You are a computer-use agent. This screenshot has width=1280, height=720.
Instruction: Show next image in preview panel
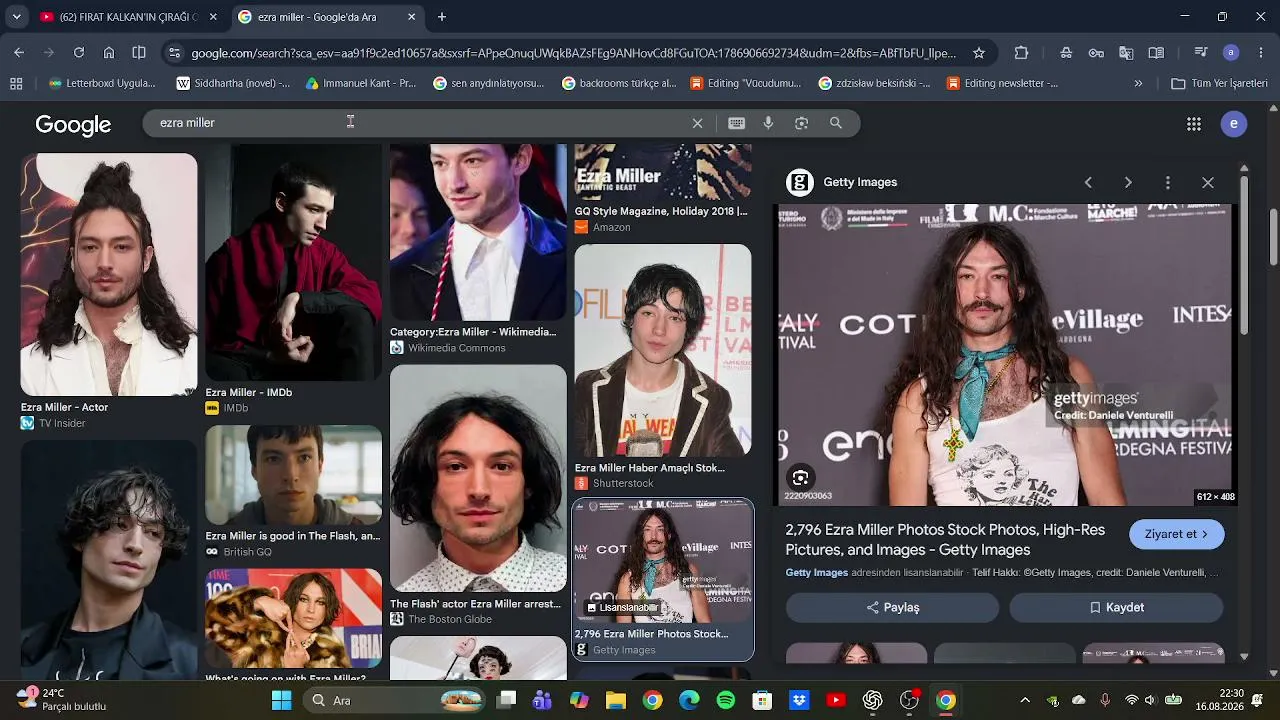[1128, 183]
